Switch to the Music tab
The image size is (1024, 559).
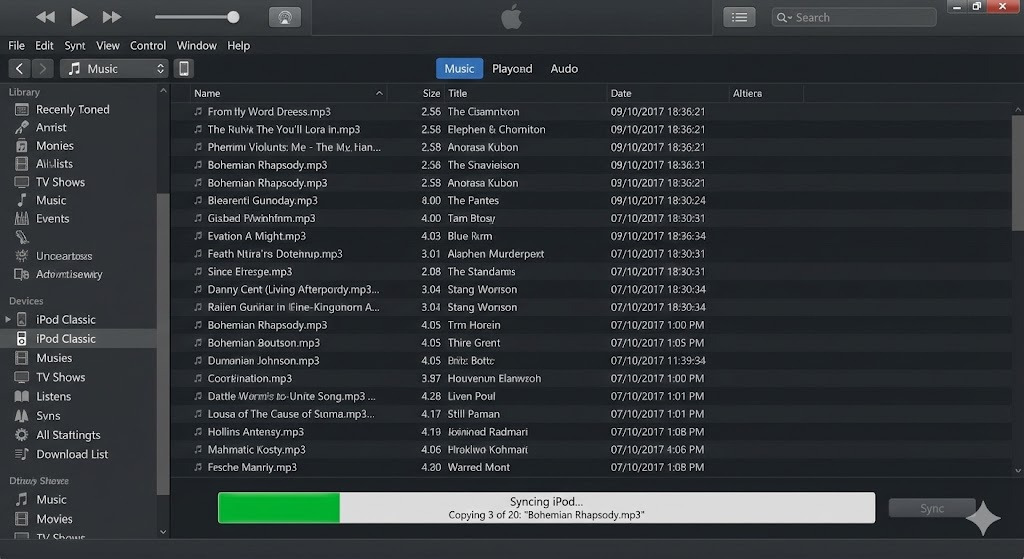coord(459,69)
